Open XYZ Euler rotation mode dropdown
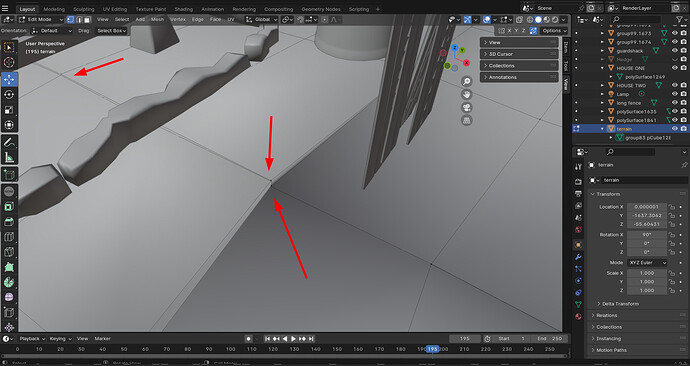Viewport: 690px width, 366px height. (647, 263)
